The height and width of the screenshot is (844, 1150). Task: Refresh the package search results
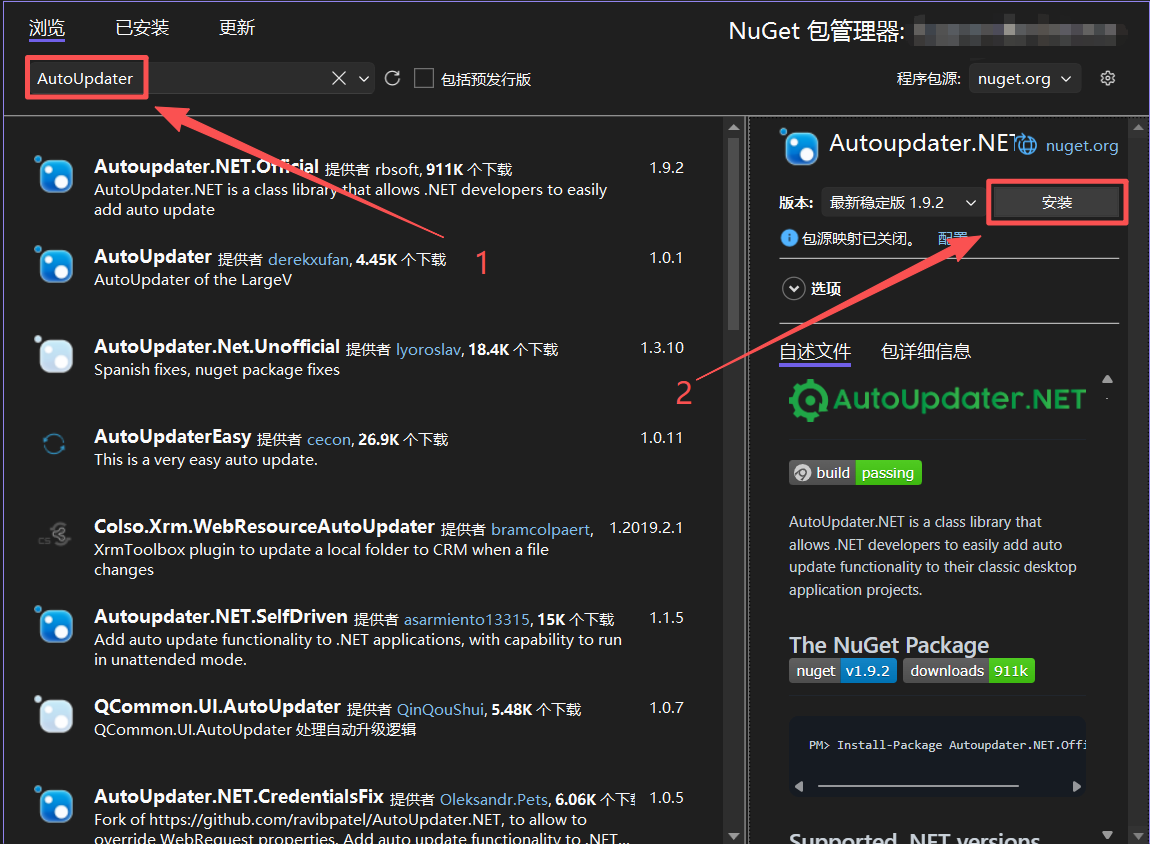click(x=392, y=78)
